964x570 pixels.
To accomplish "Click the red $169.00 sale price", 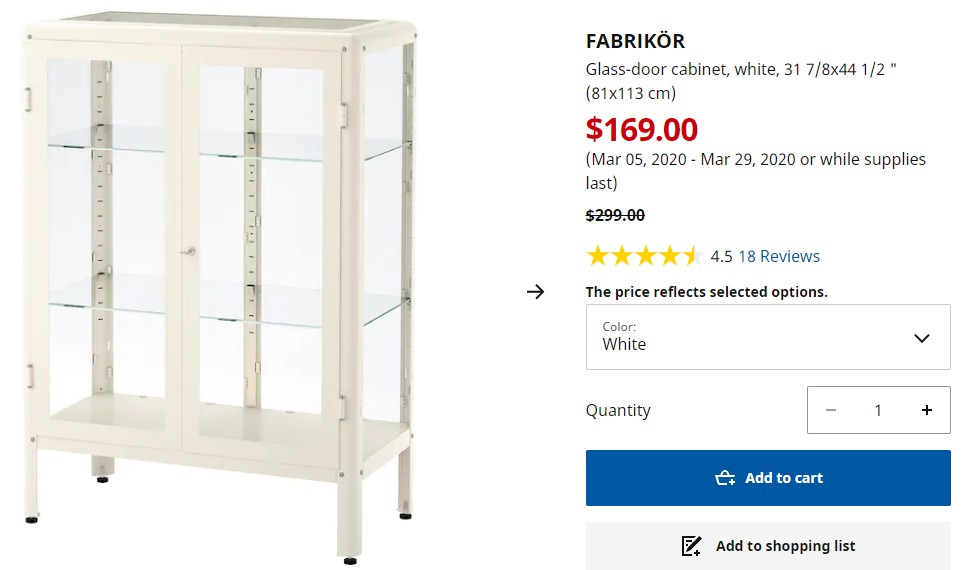I will 641,129.
